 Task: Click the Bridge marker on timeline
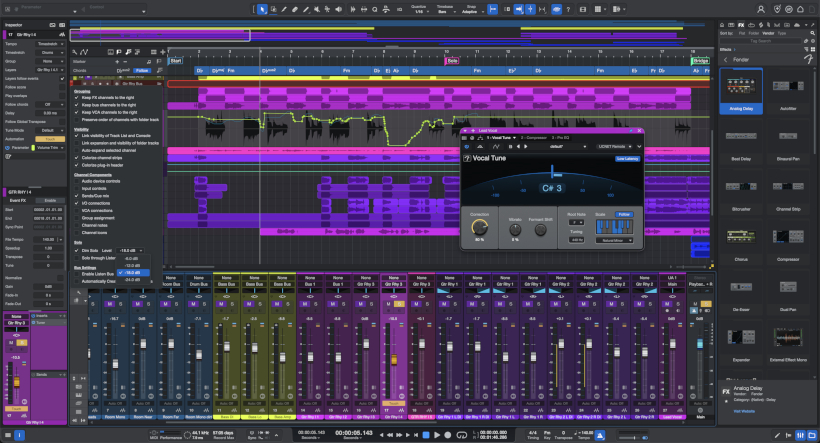coord(700,61)
